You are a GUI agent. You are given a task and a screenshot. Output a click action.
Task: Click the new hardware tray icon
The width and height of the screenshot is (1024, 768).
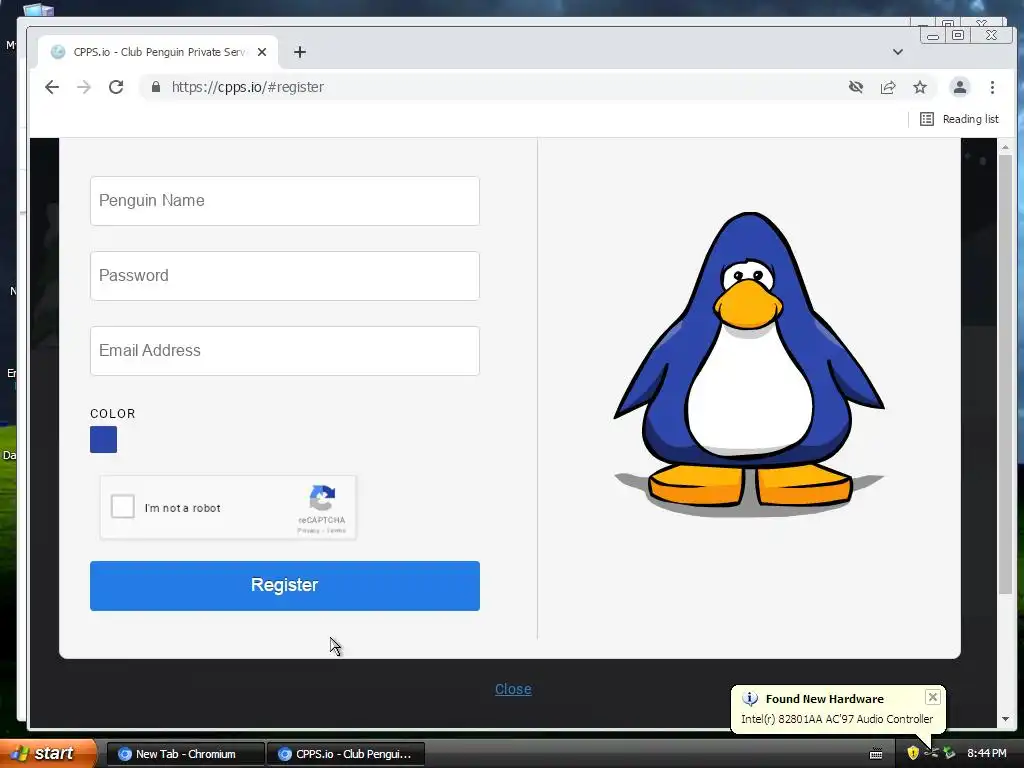949,754
